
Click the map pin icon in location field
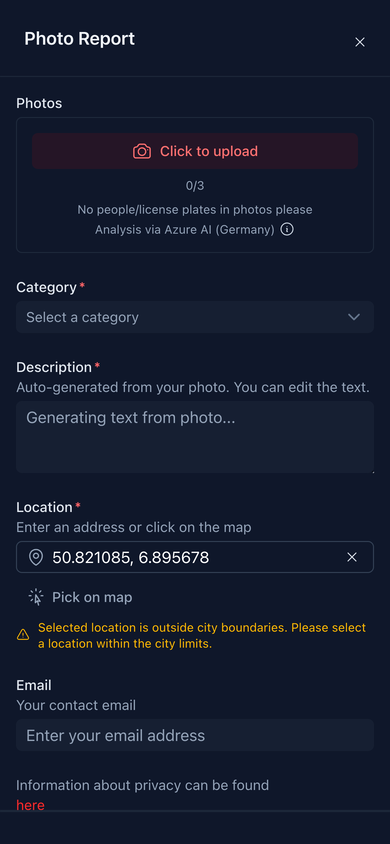tap(36, 557)
